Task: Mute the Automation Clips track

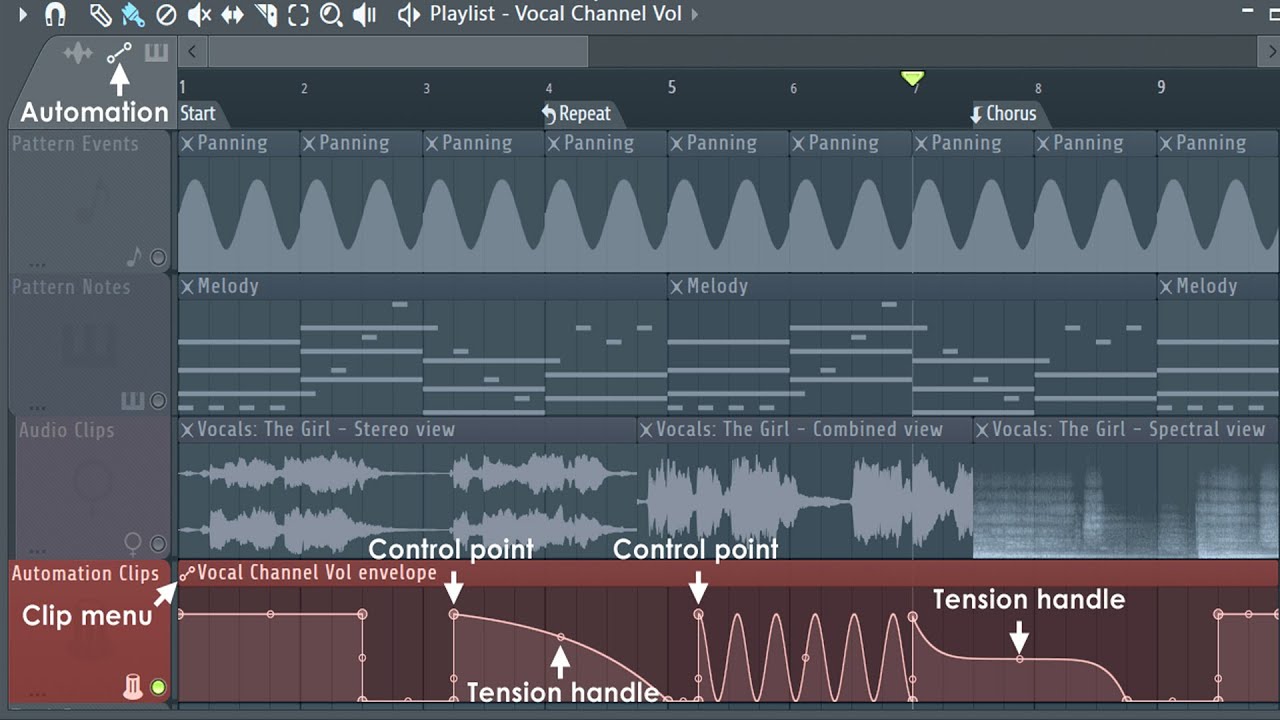Action: [158, 687]
